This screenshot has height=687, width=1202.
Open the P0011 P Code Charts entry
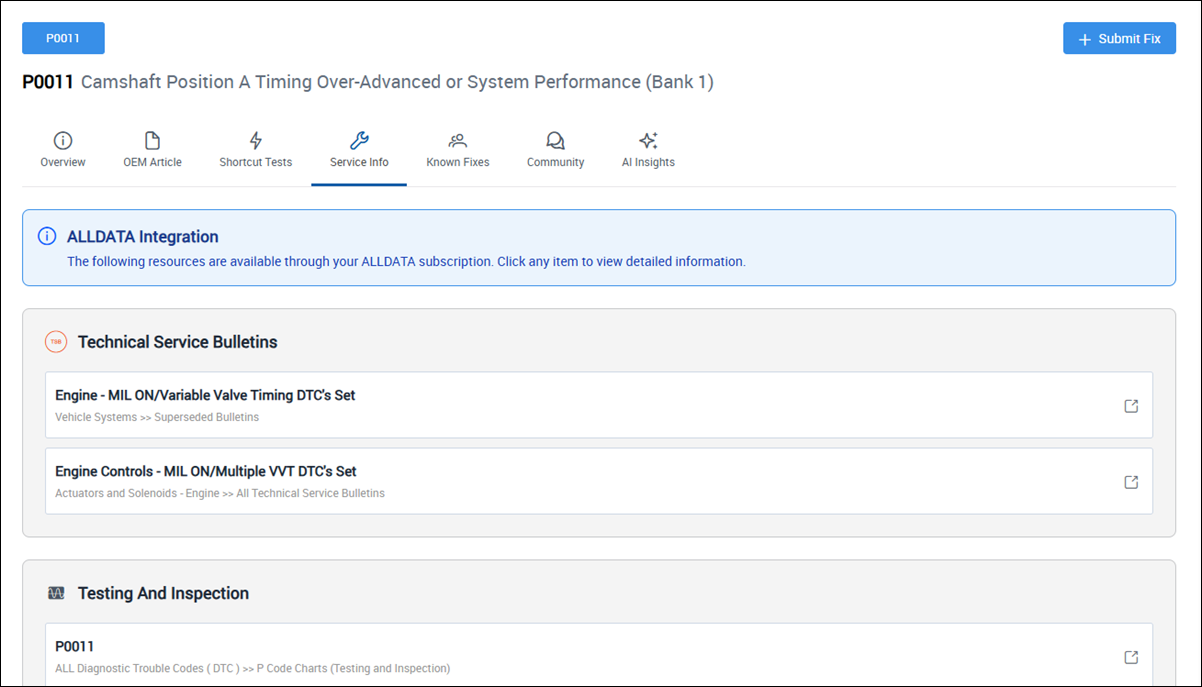coord(599,655)
